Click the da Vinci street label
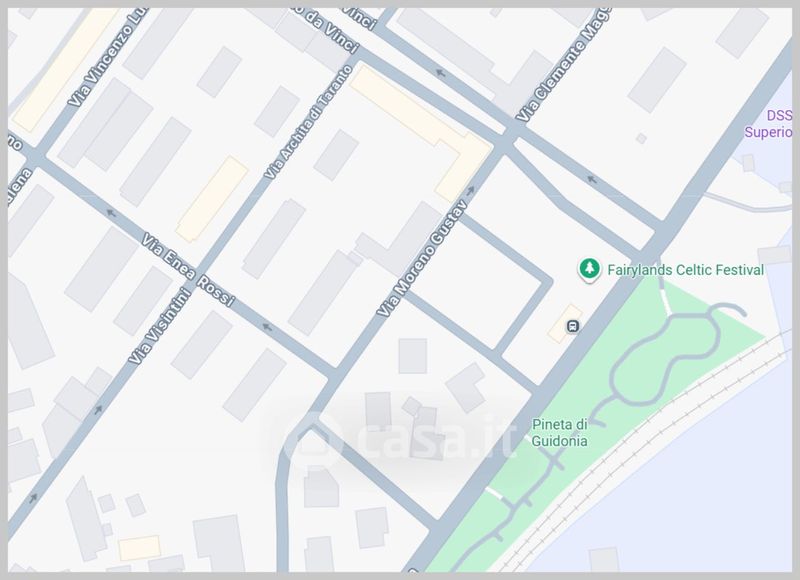 [332, 30]
